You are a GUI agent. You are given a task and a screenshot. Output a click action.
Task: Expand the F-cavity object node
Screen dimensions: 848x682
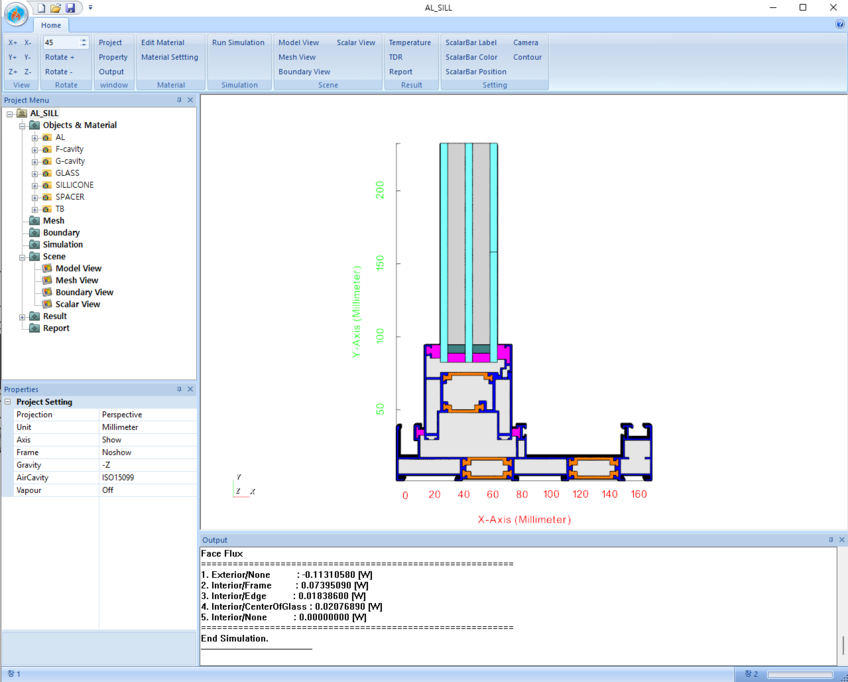click(34, 149)
